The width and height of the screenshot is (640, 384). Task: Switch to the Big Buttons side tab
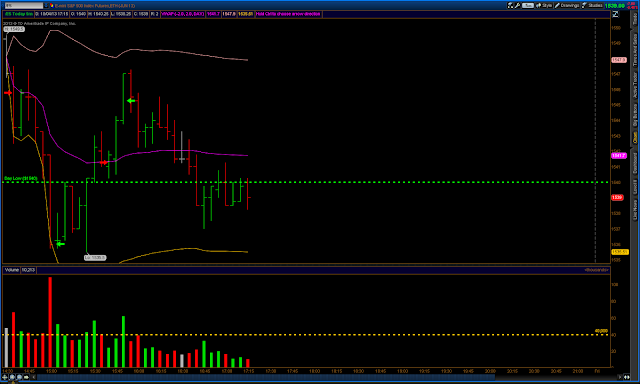click(x=635, y=115)
